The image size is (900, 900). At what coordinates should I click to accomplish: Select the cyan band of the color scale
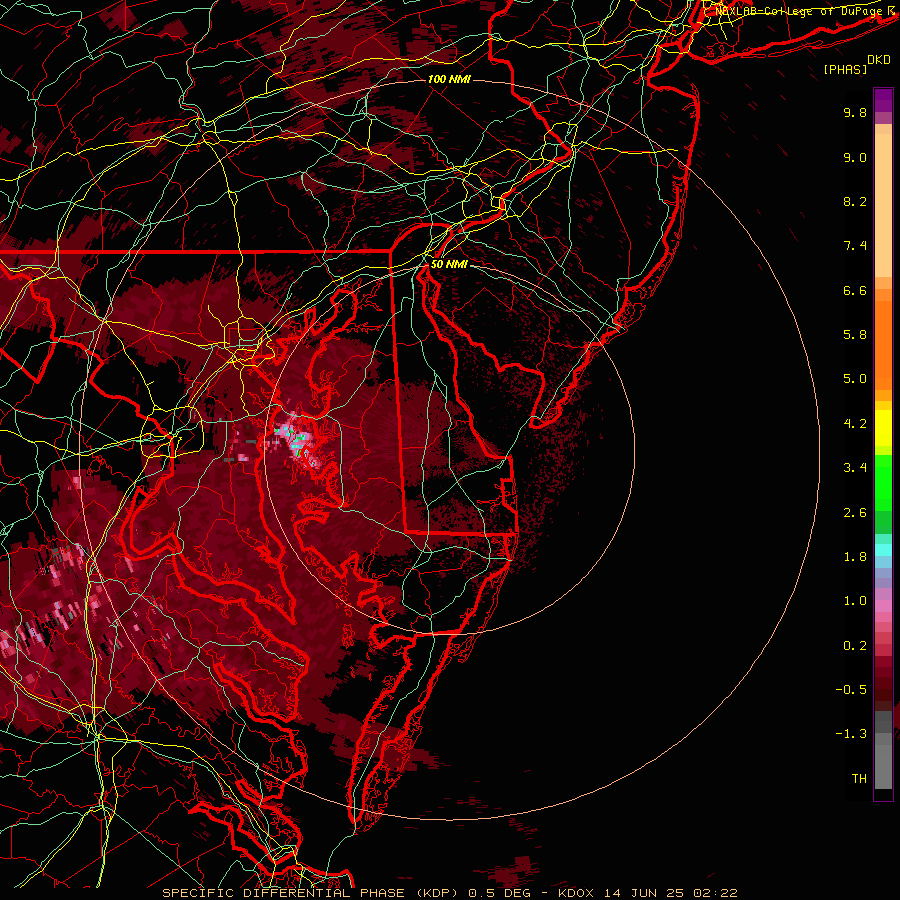click(x=883, y=550)
